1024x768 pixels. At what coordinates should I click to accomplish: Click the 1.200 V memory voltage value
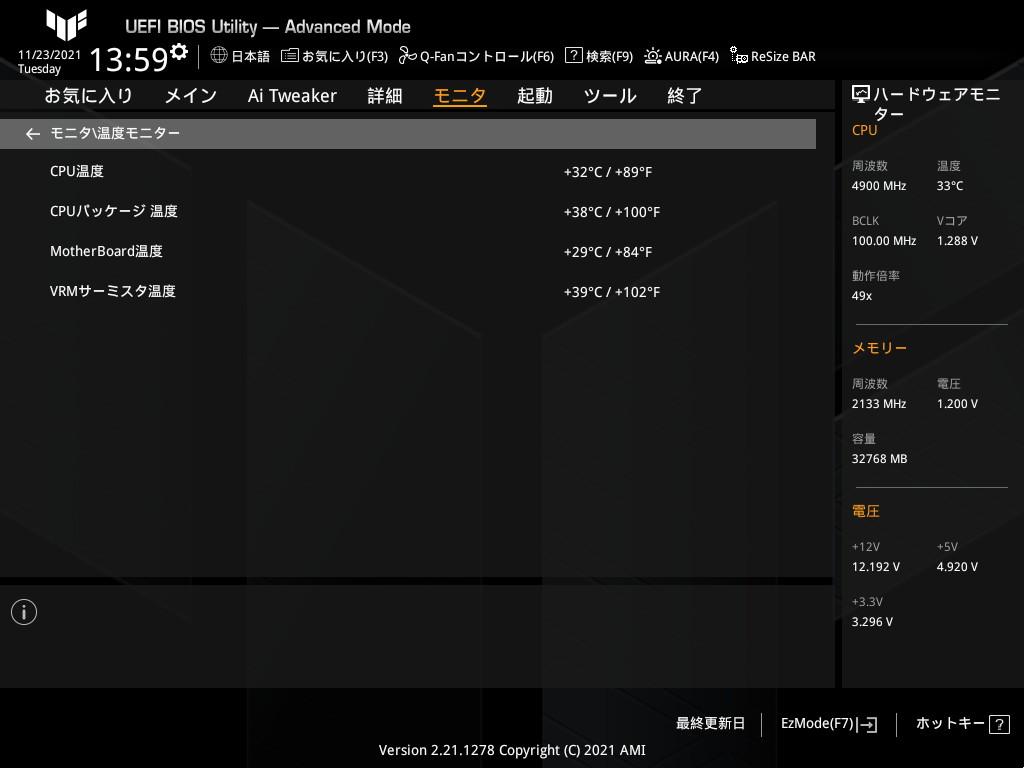tap(957, 404)
